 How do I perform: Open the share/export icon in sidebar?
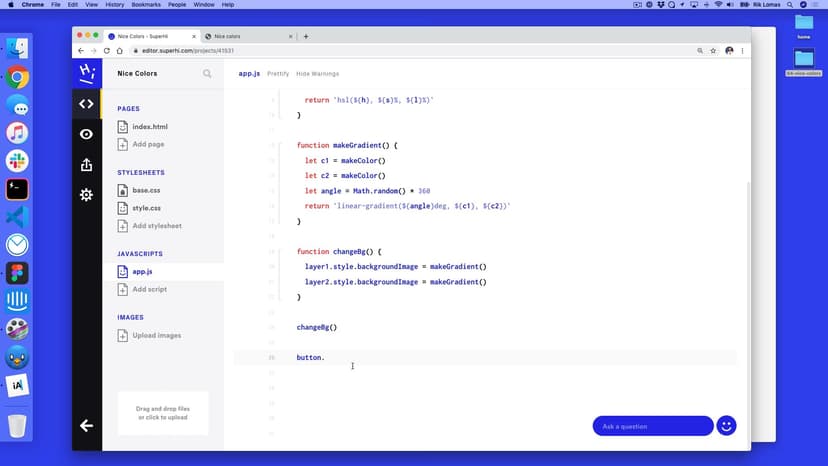click(86, 164)
